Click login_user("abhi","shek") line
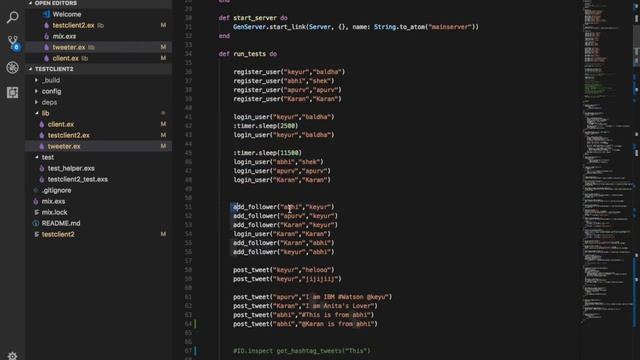 (x=278, y=162)
